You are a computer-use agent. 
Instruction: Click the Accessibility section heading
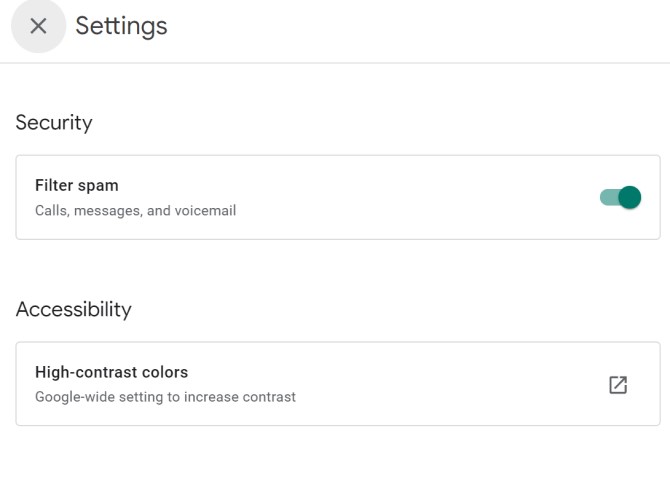tap(73, 309)
